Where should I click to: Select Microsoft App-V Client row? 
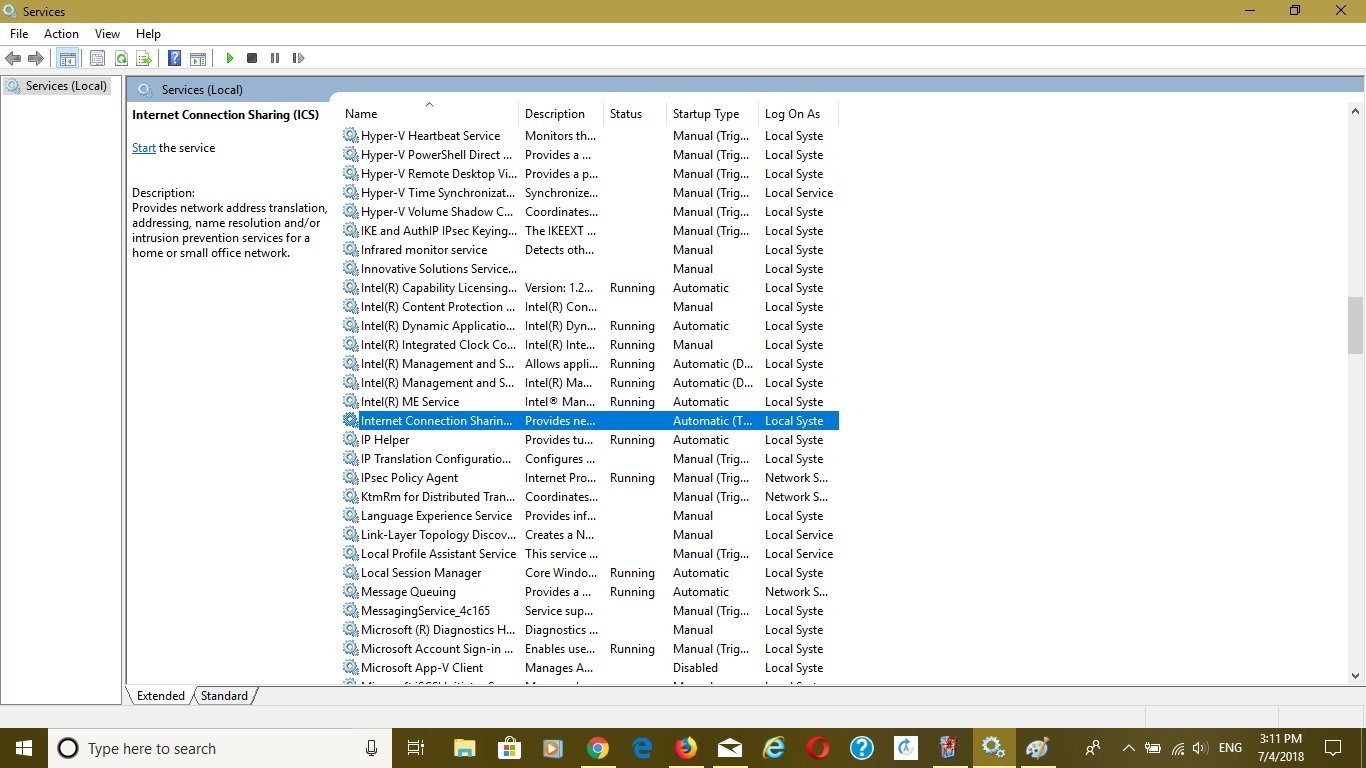(590, 668)
